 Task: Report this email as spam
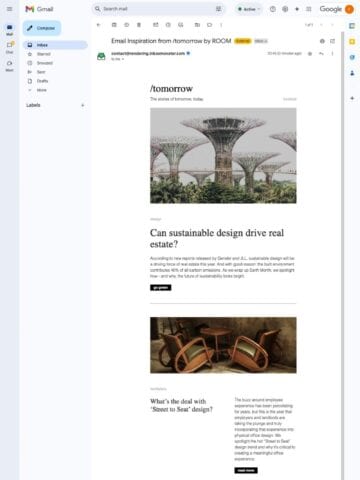pos(126,25)
